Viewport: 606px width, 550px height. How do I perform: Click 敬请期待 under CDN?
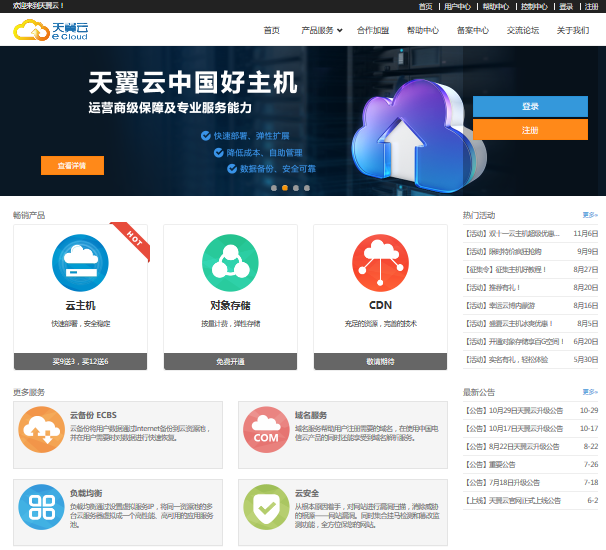380,361
